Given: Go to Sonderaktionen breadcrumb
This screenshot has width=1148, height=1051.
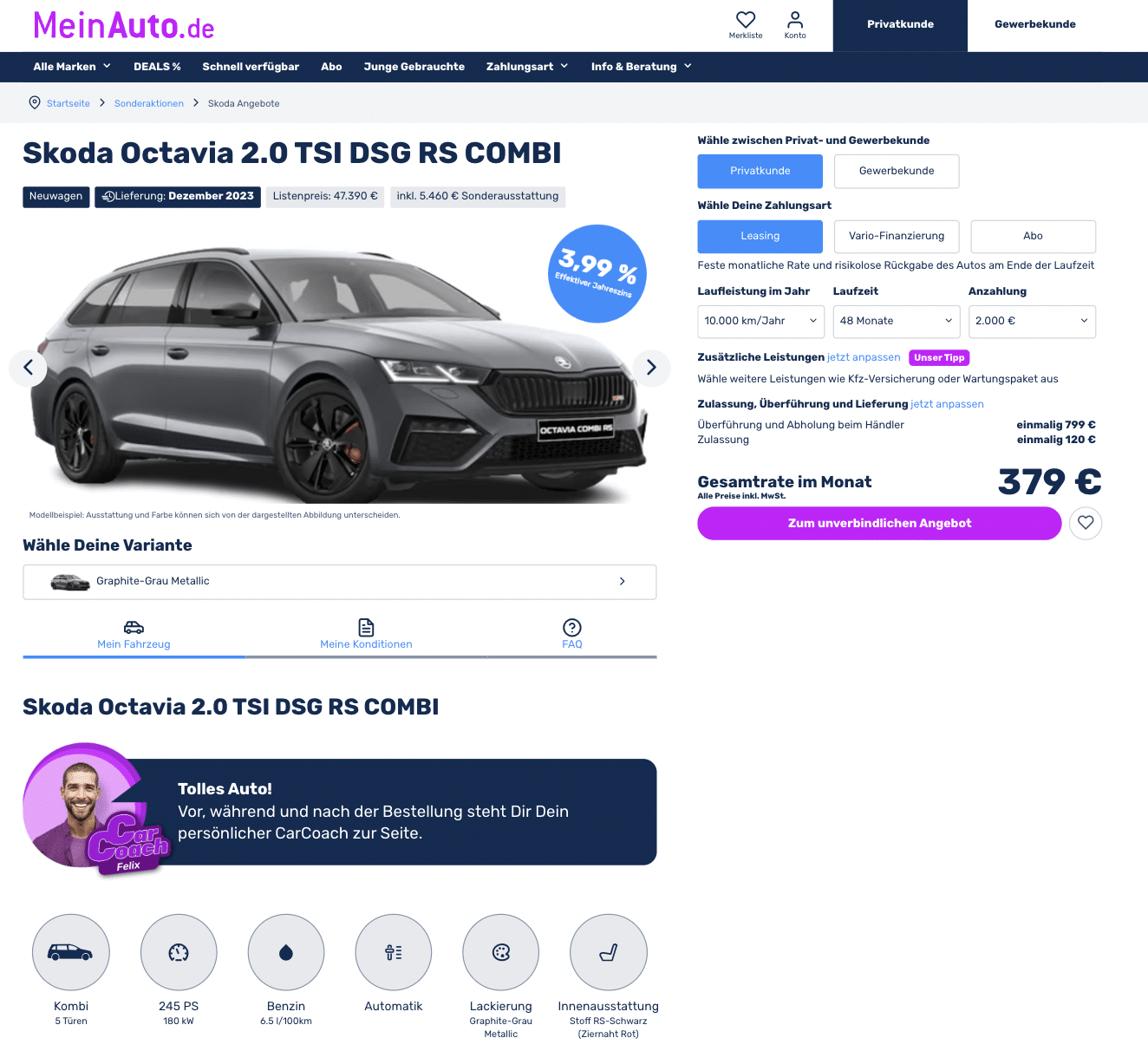Looking at the screenshot, I should (x=149, y=103).
